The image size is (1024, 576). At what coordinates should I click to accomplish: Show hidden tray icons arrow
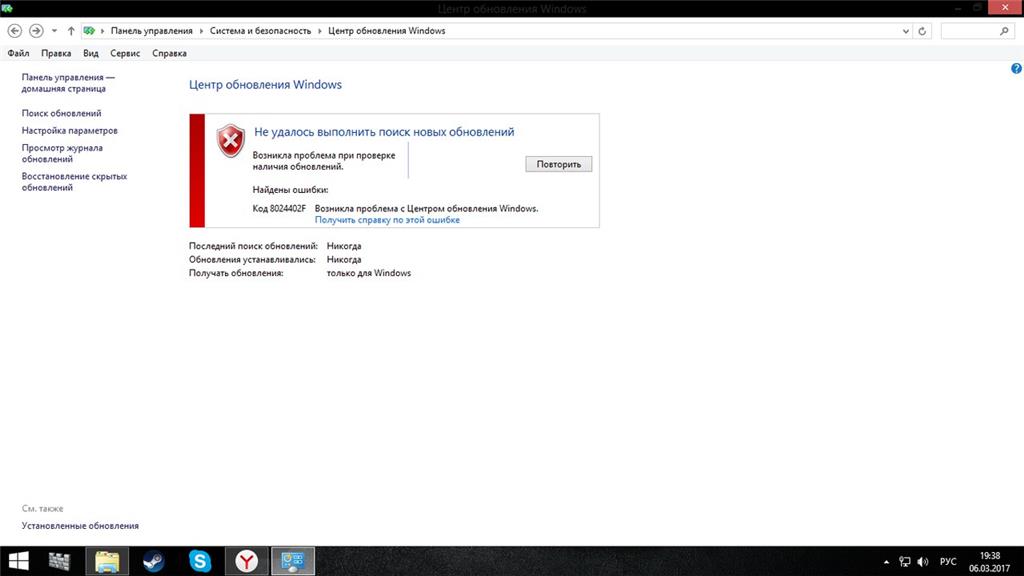[886, 562]
